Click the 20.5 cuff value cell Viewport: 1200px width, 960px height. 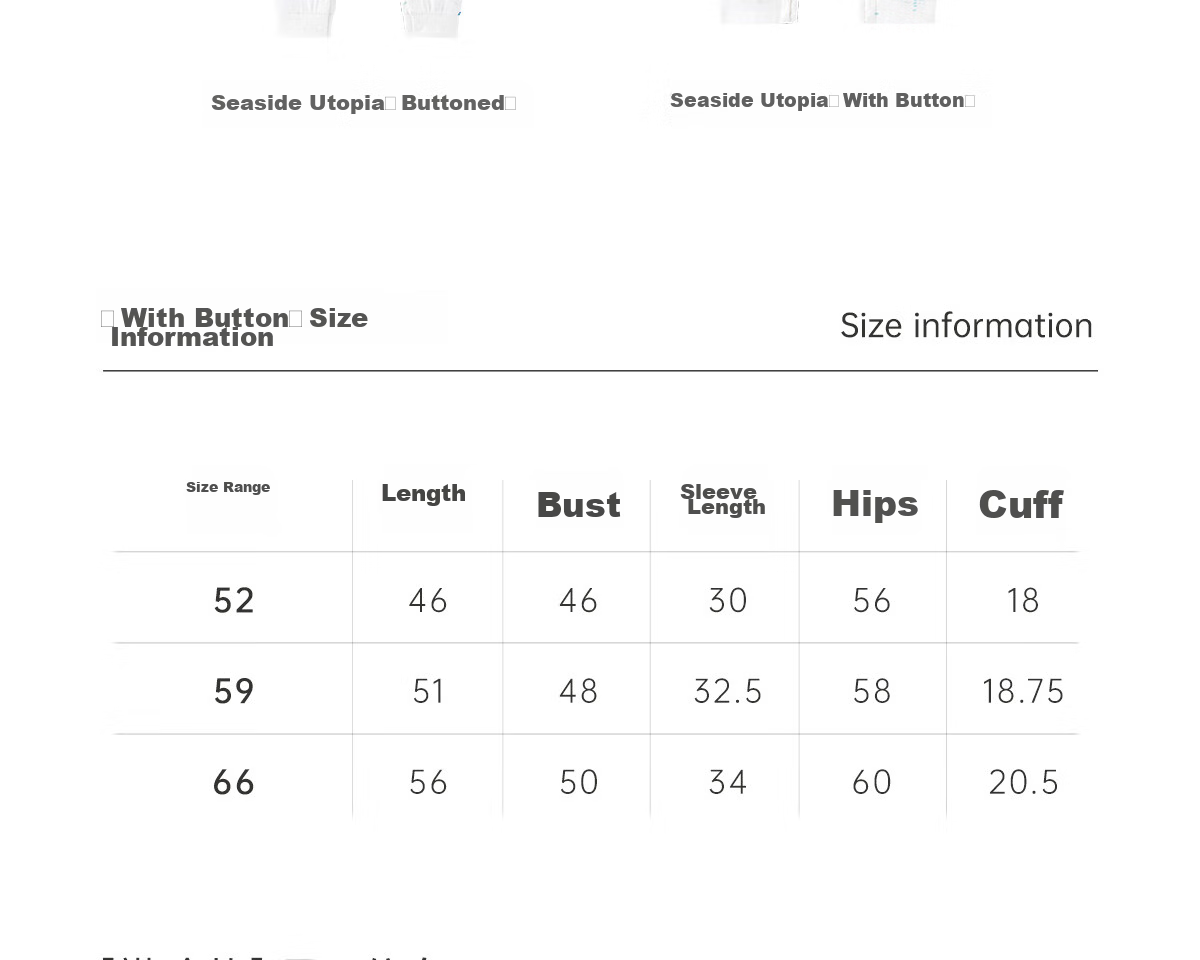tap(1023, 782)
